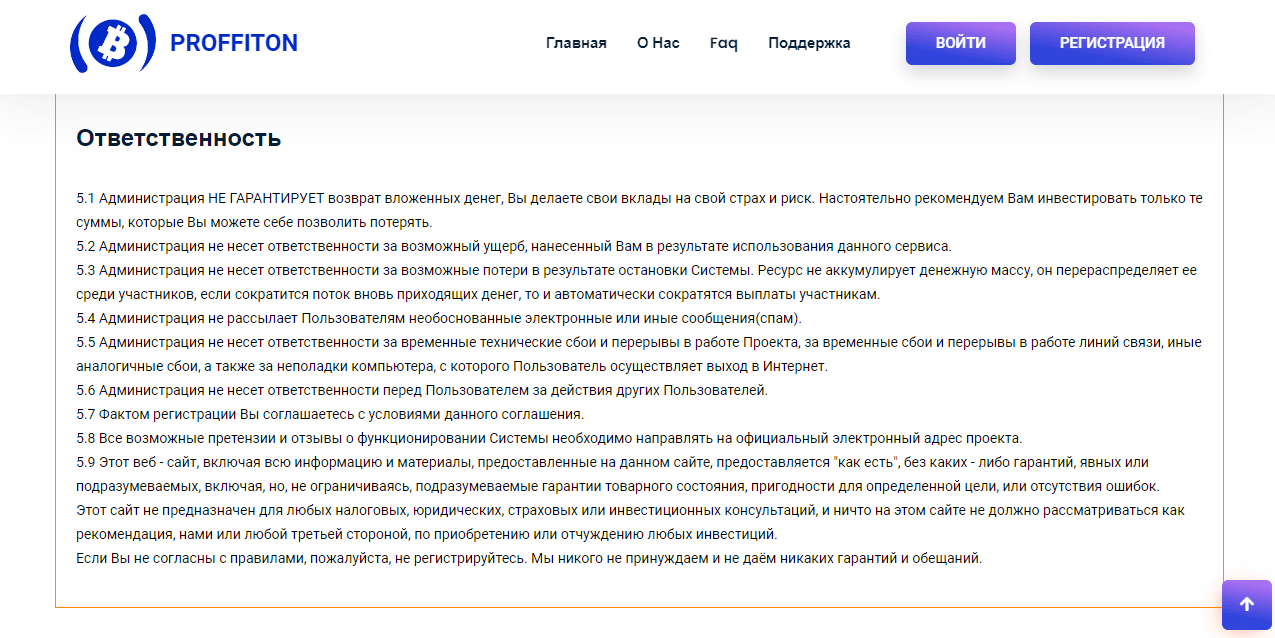Click clause 5.6 about действия других Пользователей
Viewport: 1275px width, 638px height.
pos(422,390)
